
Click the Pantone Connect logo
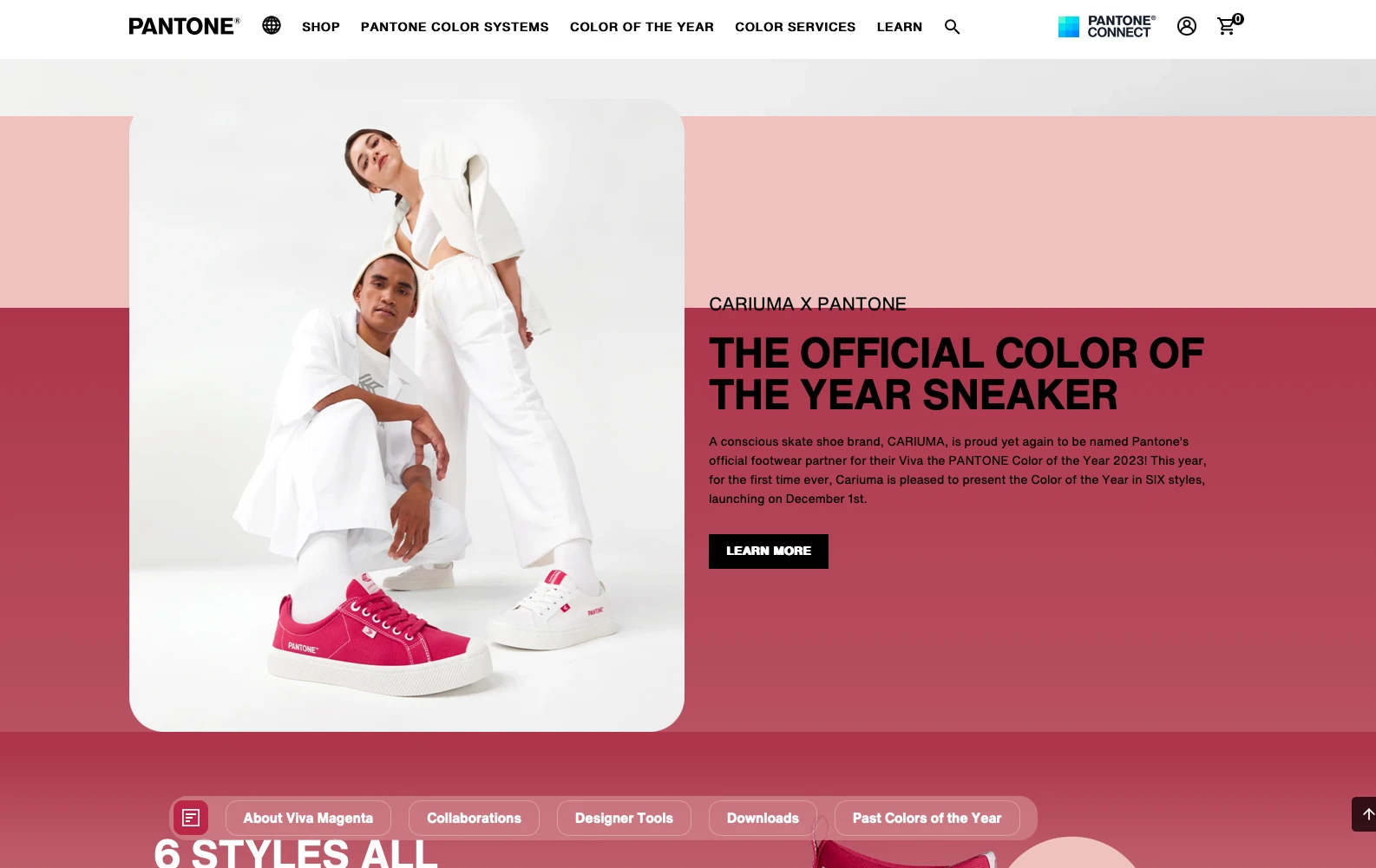(x=1106, y=27)
